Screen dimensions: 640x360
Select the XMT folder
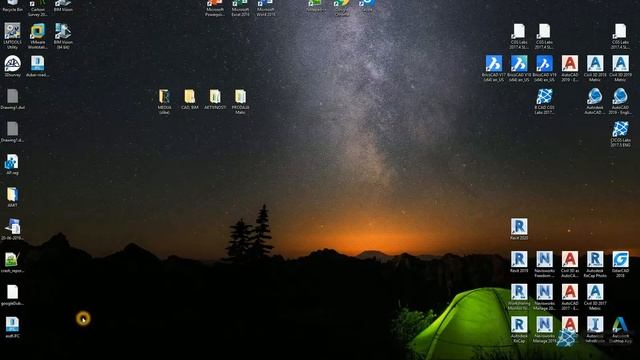(12, 197)
